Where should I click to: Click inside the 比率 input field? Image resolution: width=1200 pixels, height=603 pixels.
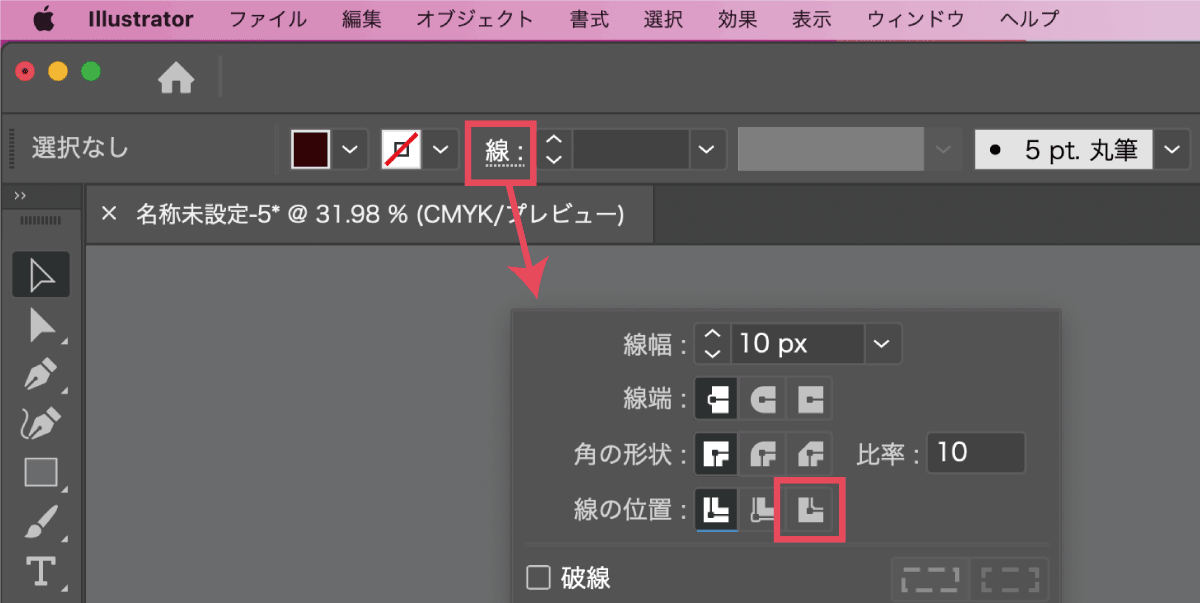975,452
